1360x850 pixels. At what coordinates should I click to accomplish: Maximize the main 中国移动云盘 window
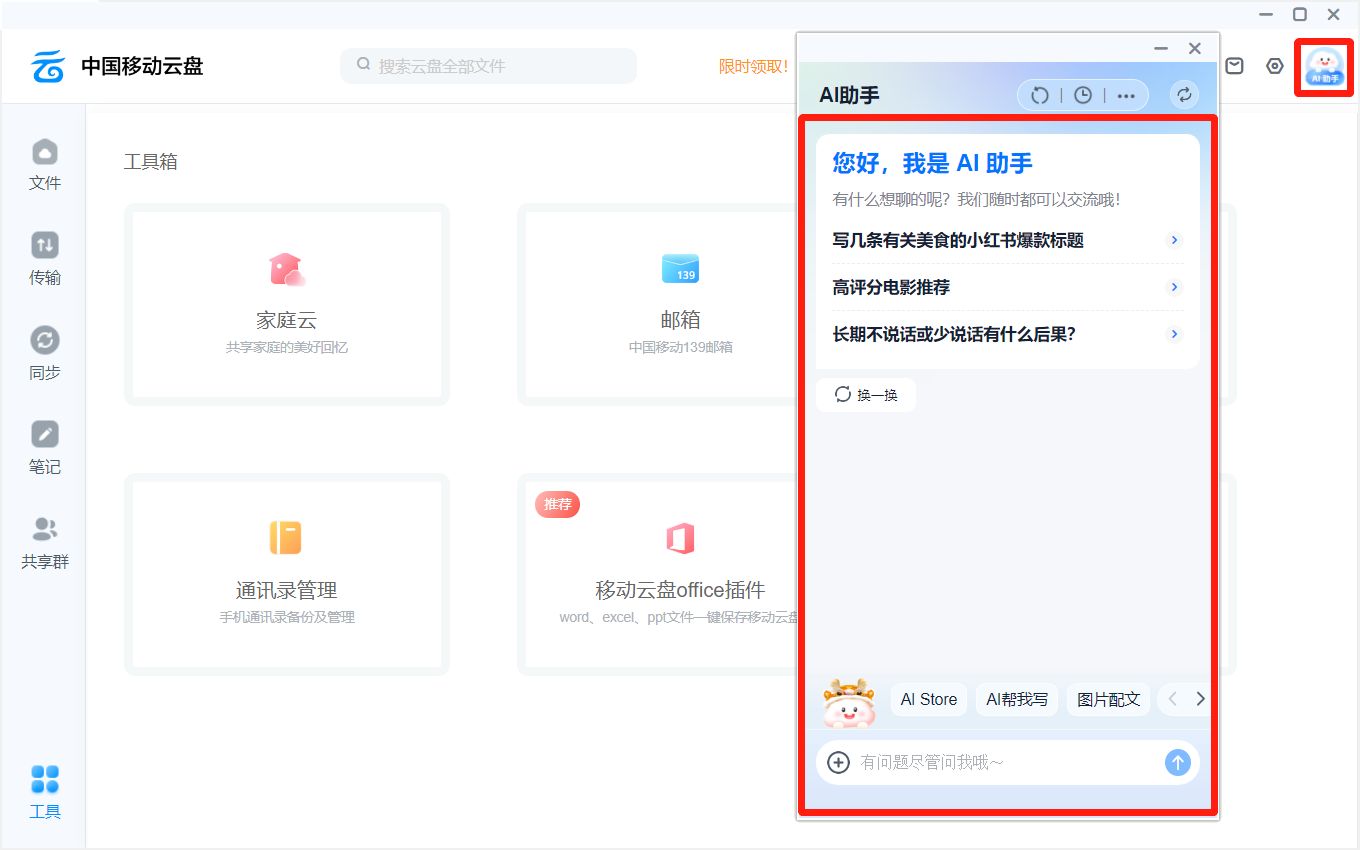[1300, 14]
